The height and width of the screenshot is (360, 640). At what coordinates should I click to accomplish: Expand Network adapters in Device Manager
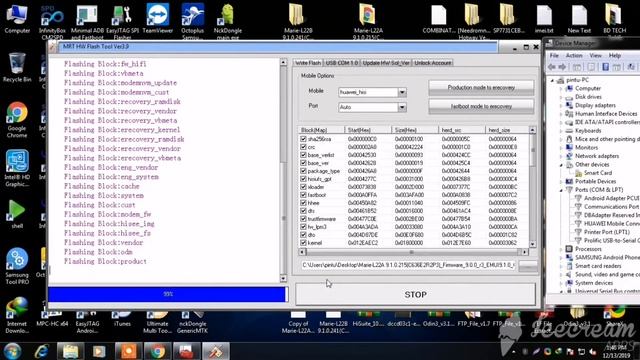click(x=562, y=156)
